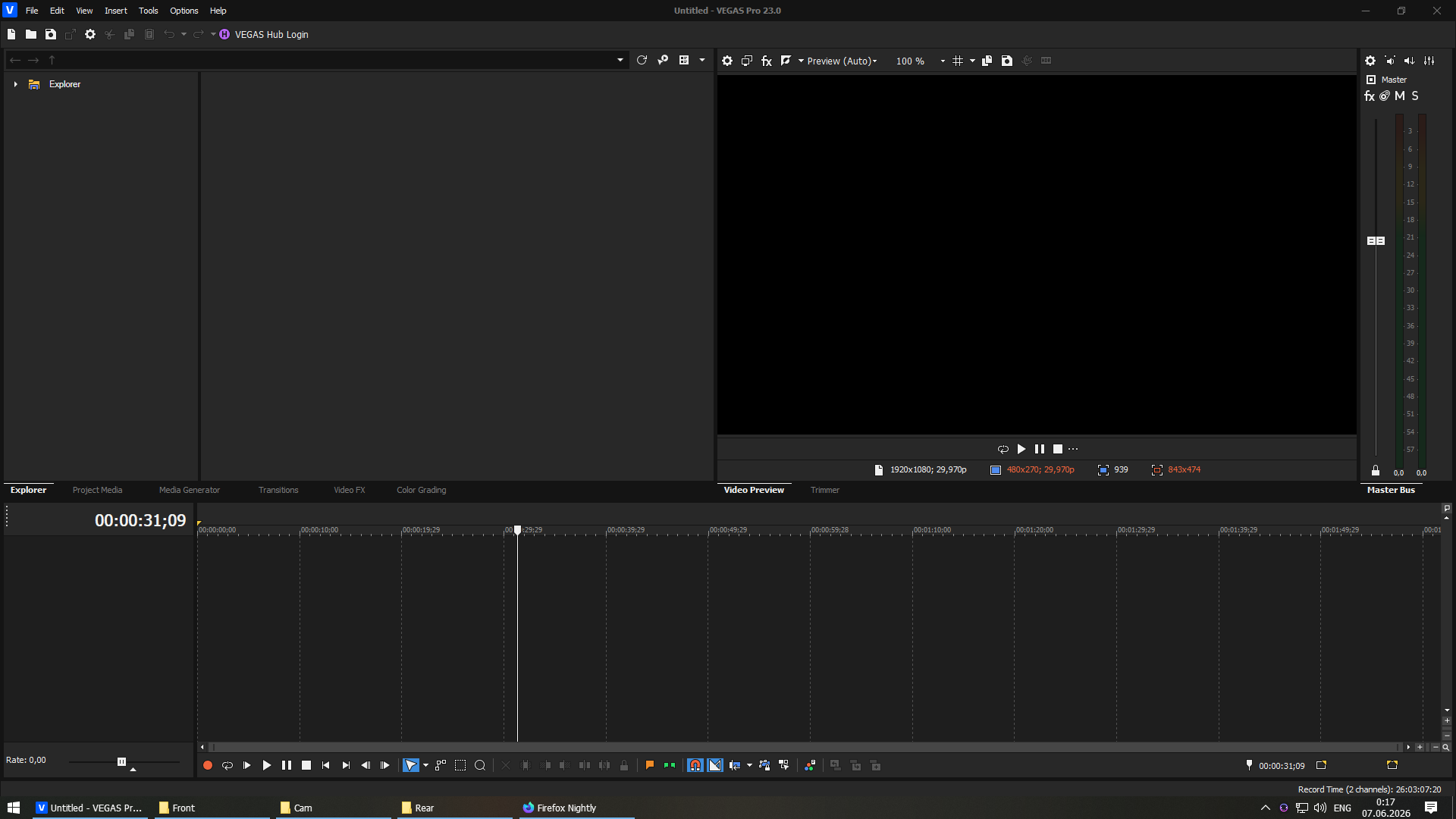Screen dimensions: 1456x819
Task: Switch to the Trimmer tab
Action: (825, 490)
